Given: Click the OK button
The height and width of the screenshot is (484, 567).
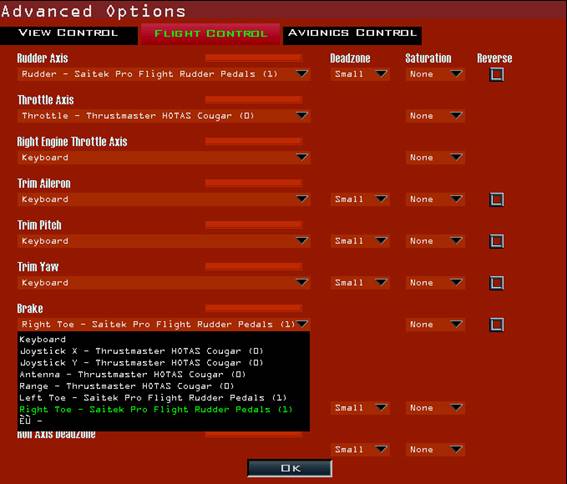Looking at the screenshot, I should [x=290, y=468].
